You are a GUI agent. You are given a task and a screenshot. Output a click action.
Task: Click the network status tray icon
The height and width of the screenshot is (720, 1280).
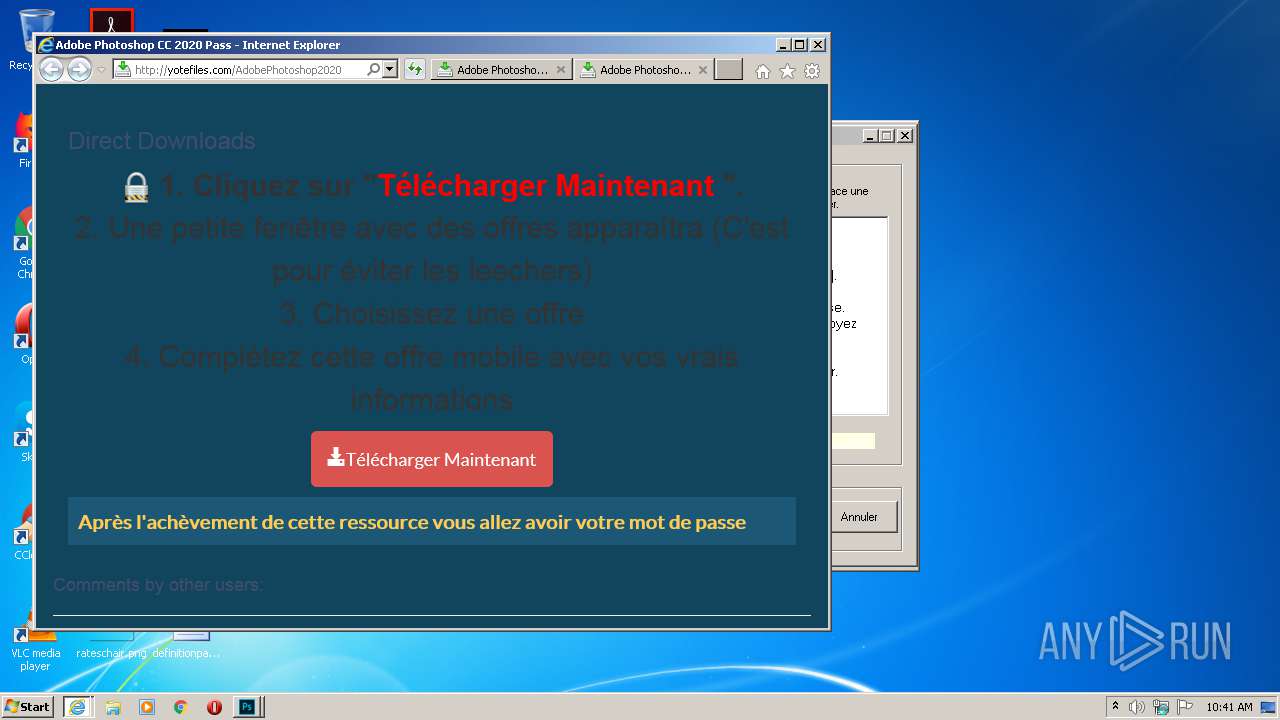1161,707
